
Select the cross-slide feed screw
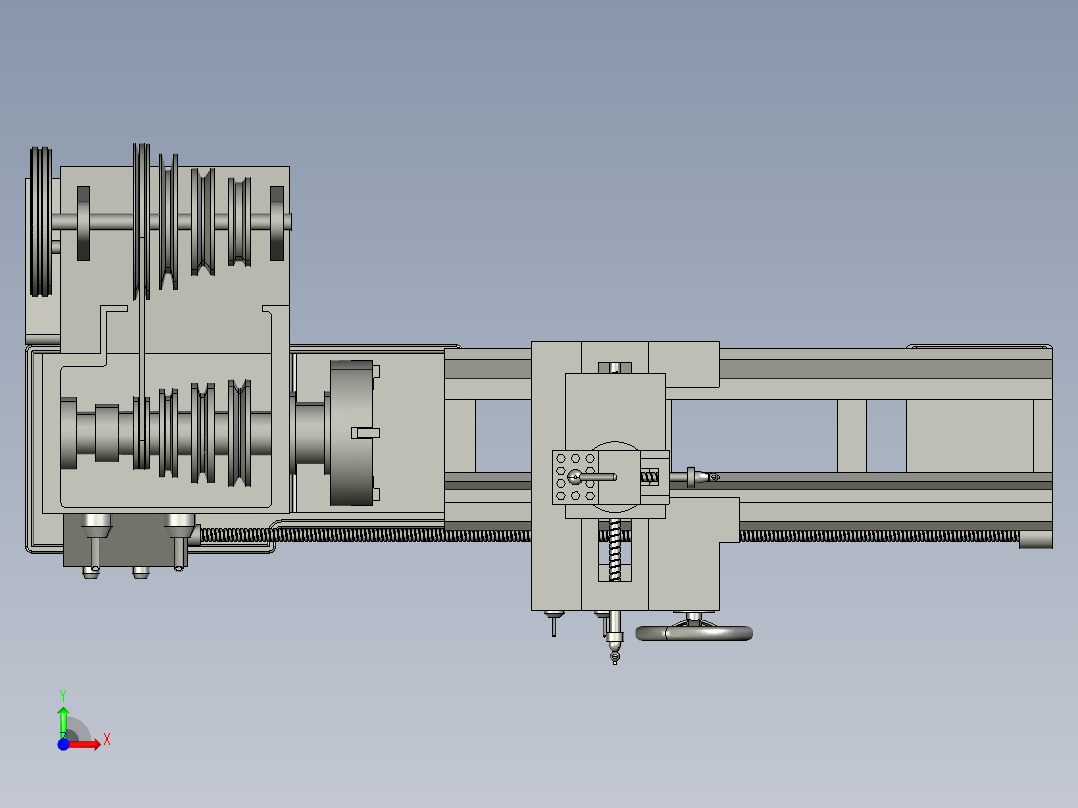point(615,550)
